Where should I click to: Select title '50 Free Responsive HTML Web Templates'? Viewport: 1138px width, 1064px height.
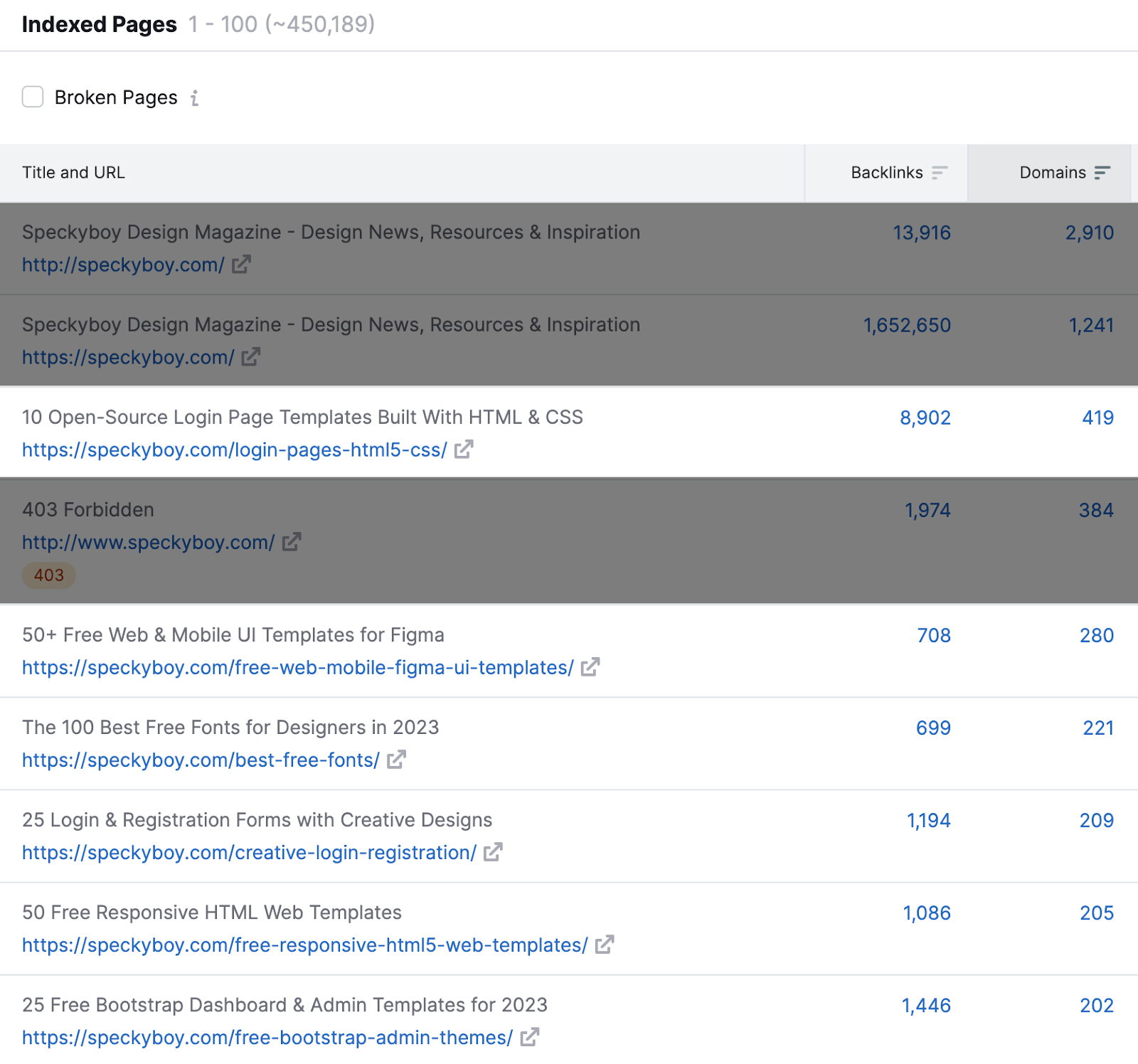click(x=212, y=913)
